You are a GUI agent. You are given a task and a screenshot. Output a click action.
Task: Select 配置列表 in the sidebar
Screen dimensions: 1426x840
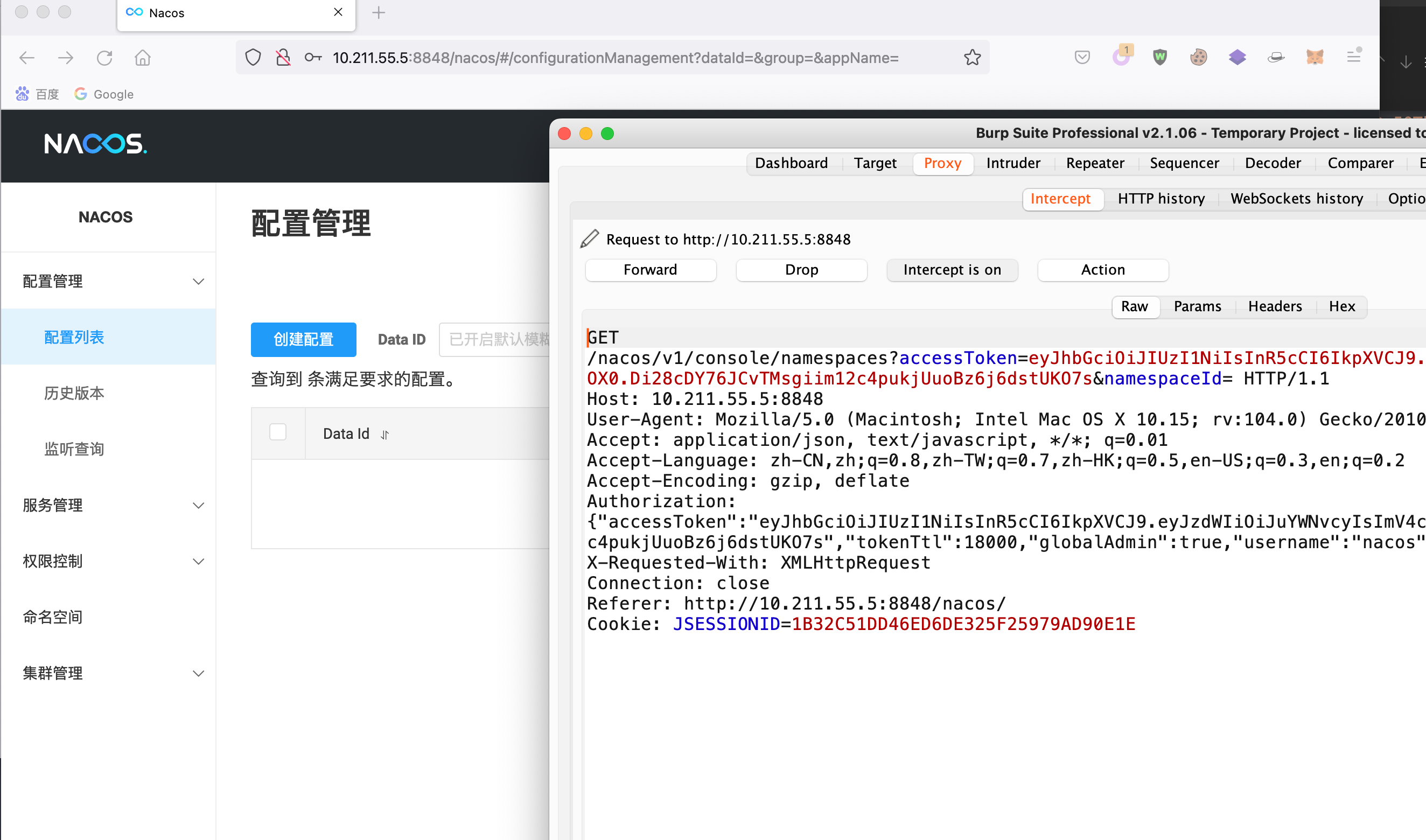108,337
